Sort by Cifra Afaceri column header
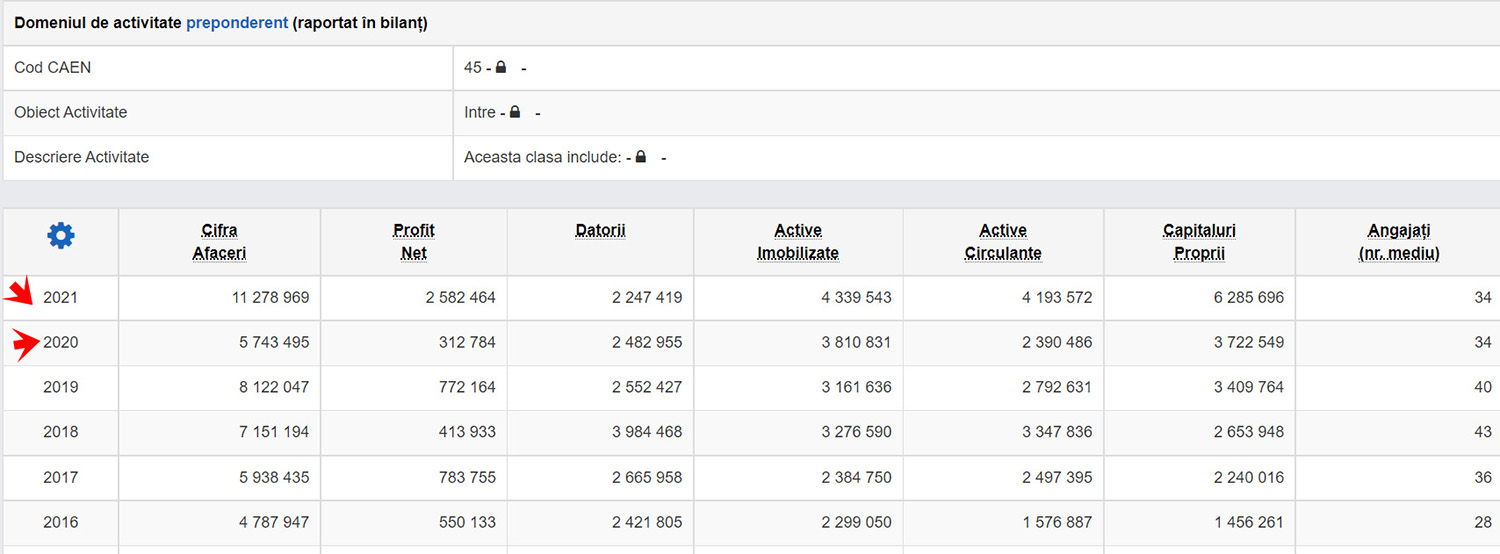This screenshot has height=554, width=1500. tap(219, 242)
